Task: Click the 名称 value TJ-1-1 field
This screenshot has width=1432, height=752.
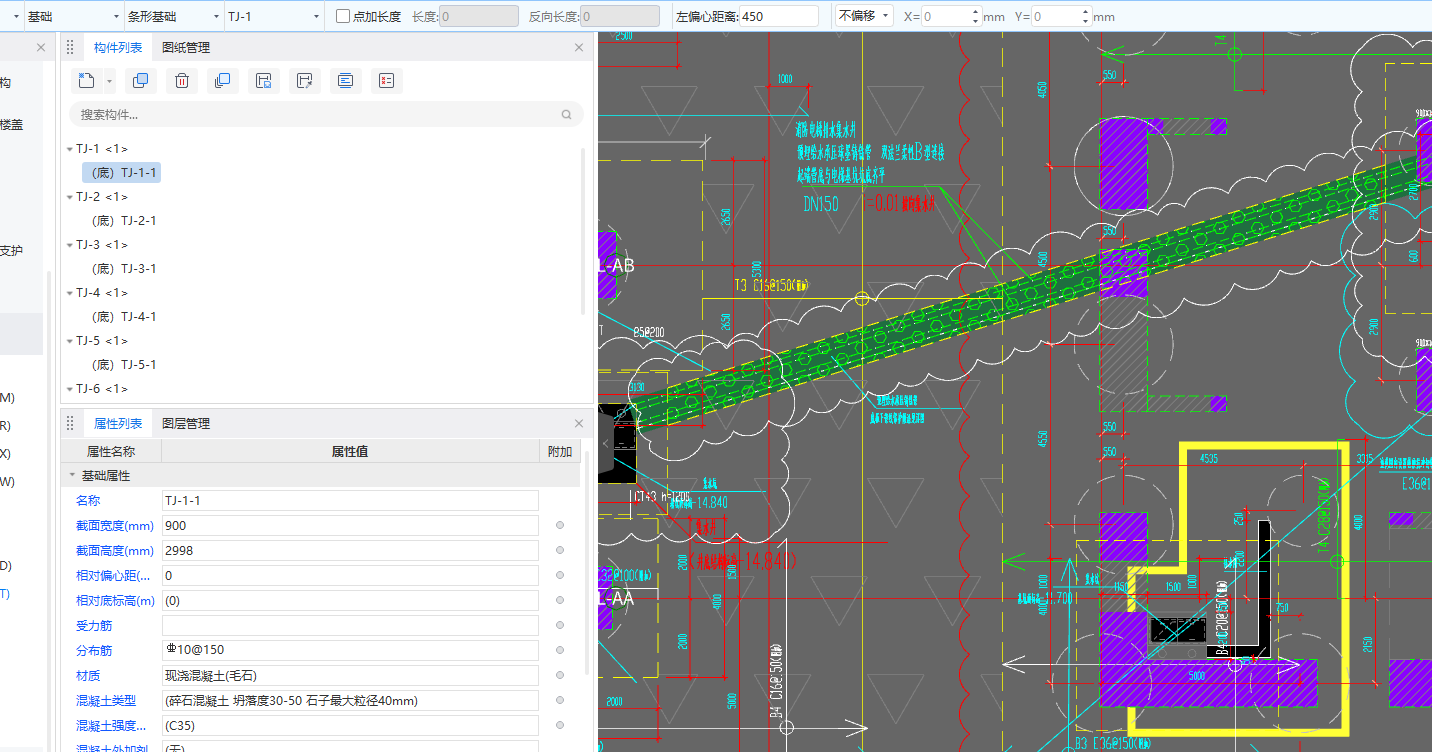Action: (x=350, y=500)
